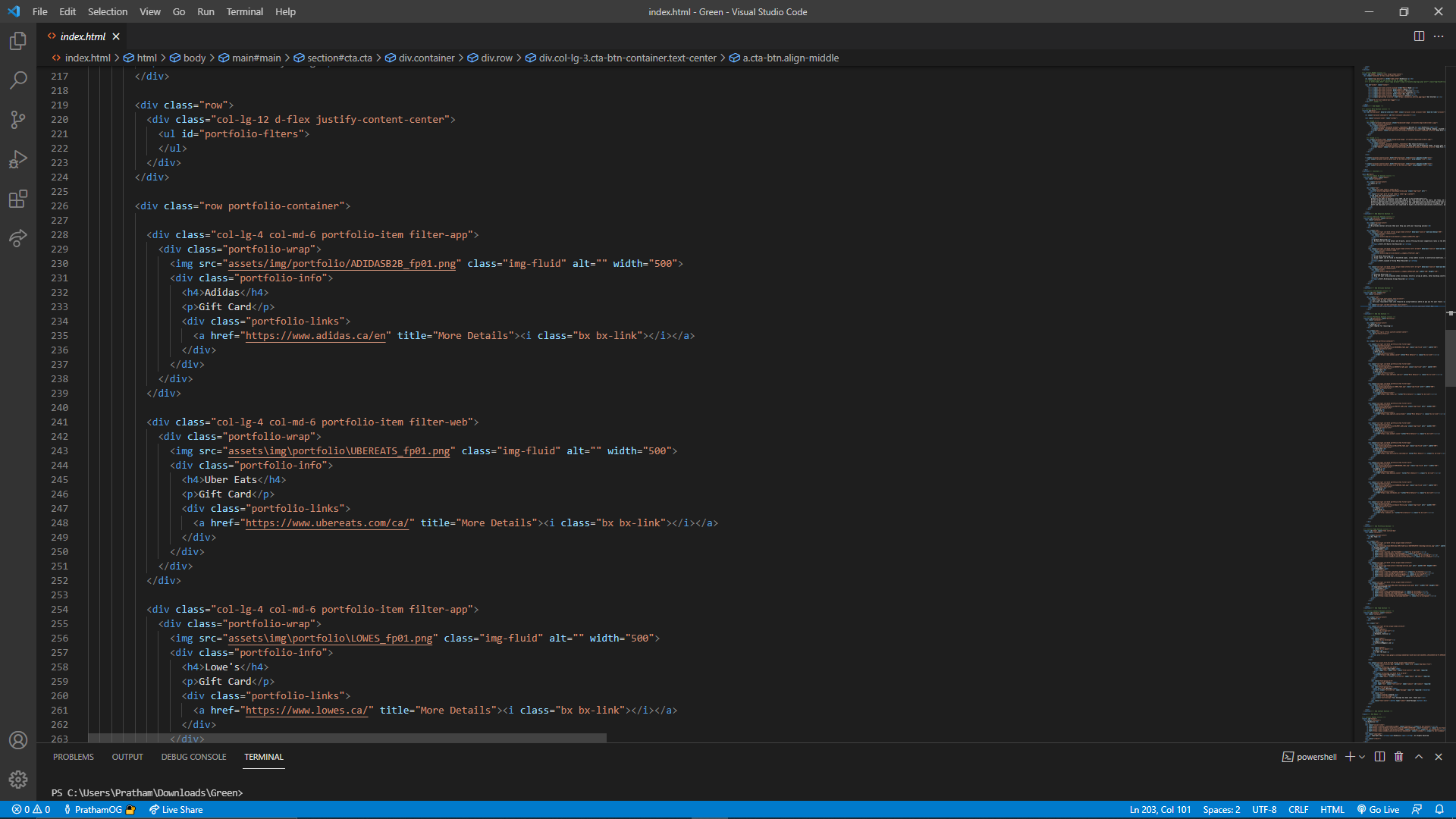Open the Live Share activity bar icon

[18, 238]
